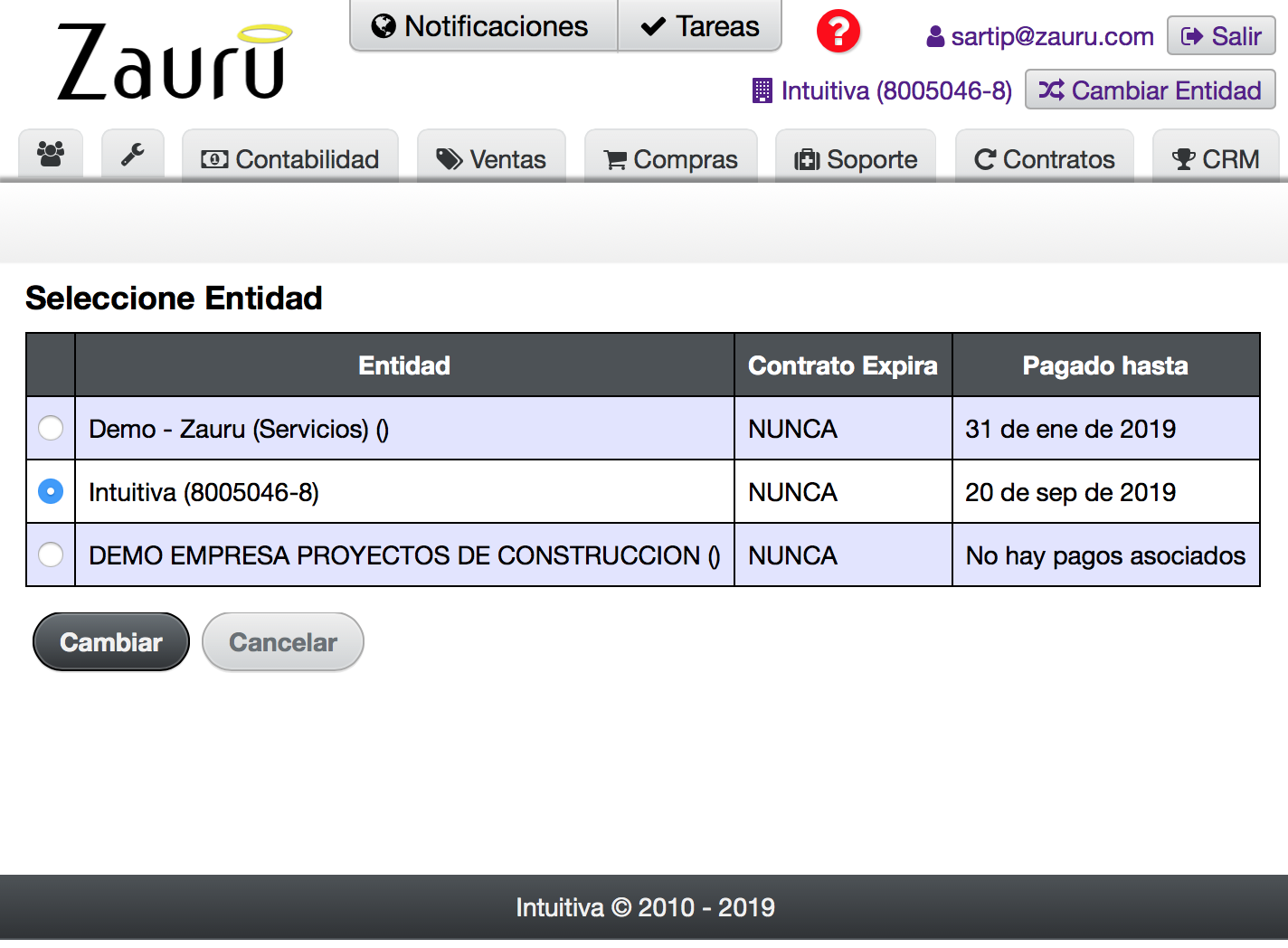1288x948 pixels.
Task: Select the Intuitiva (8005046-8) radio button
Action: click(51, 491)
